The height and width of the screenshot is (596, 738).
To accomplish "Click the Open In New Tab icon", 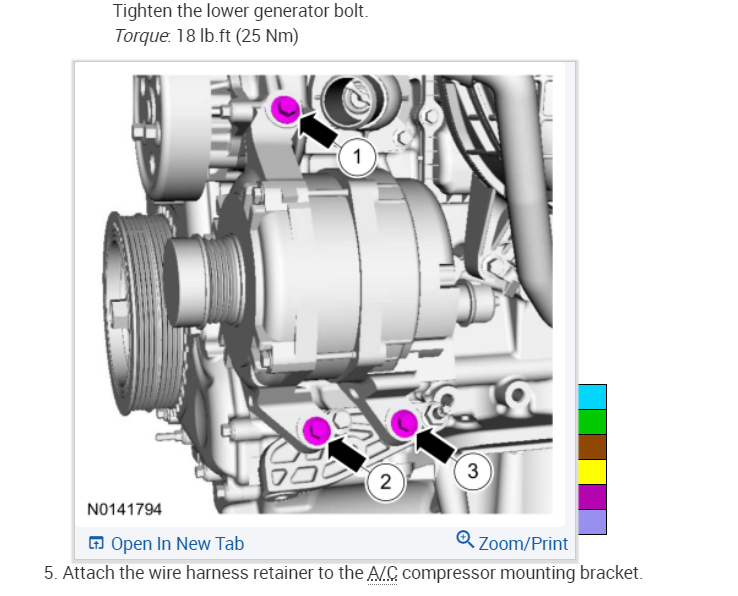I will [x=96, y=543].
